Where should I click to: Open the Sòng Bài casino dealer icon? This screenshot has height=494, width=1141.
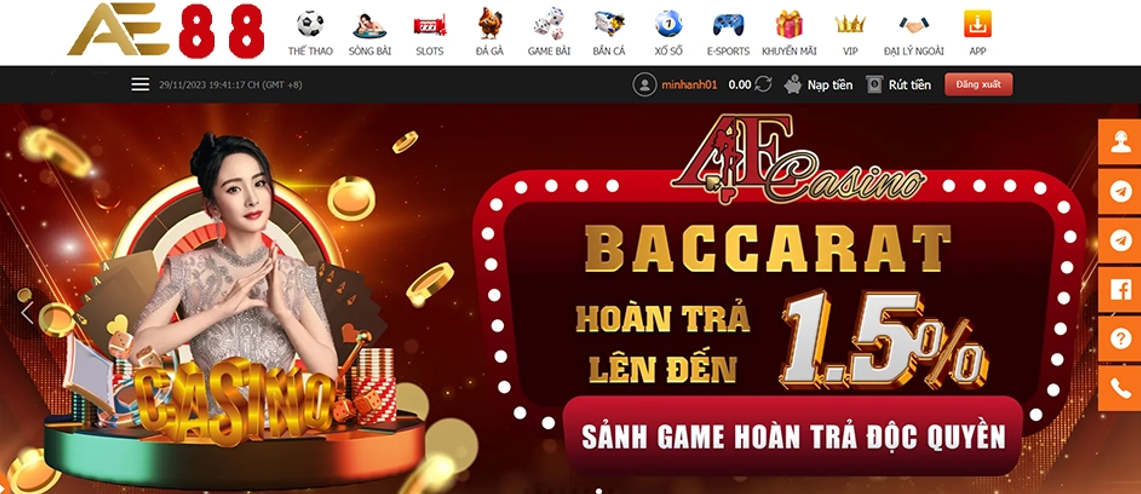pos(370,25)
